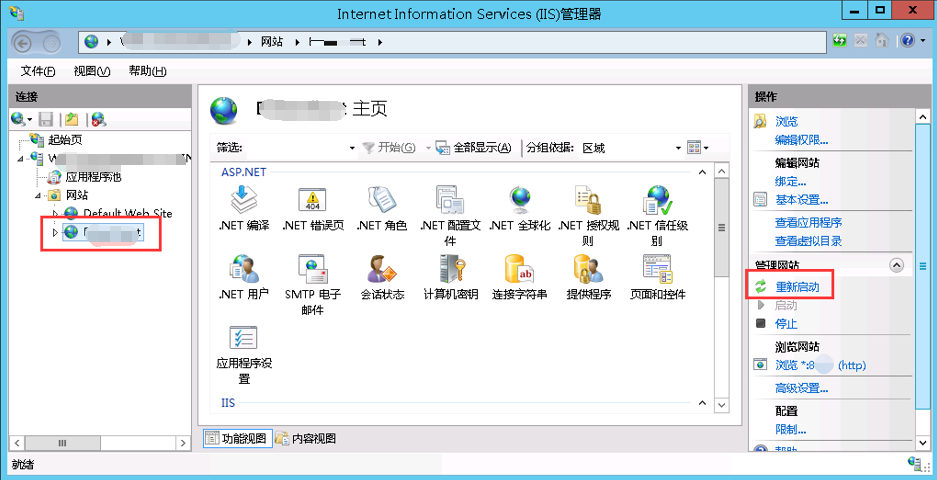The width and height of the screenshot is (937, 480).
Task: Collapse the IIS group section
Action: [703, 403]
